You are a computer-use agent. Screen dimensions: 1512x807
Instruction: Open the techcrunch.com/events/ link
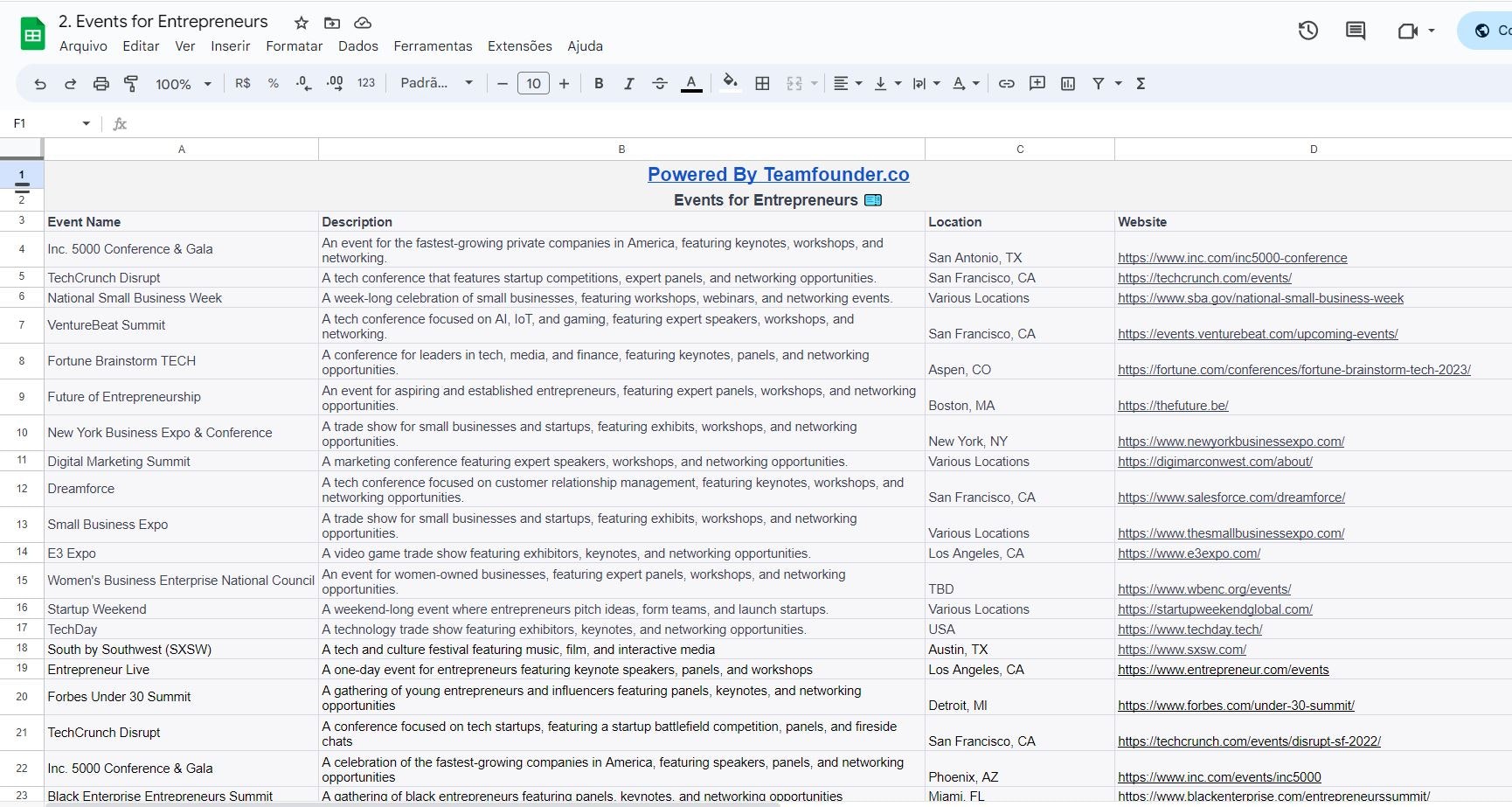[x=1204, y=278]
